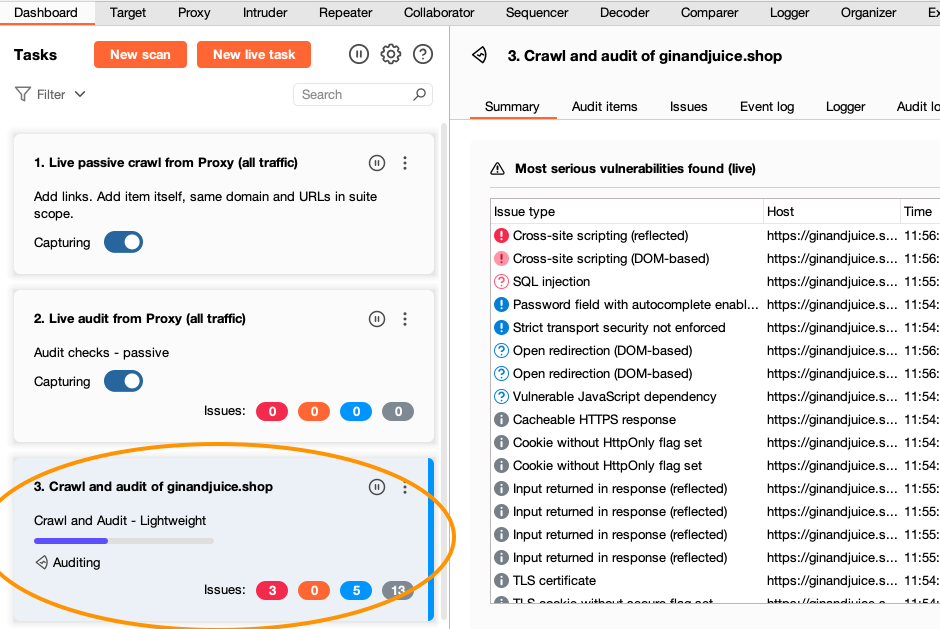Screen dimensions: 940x629
Task: Pause the Live passive crawl task
Action: pos(376,163)
